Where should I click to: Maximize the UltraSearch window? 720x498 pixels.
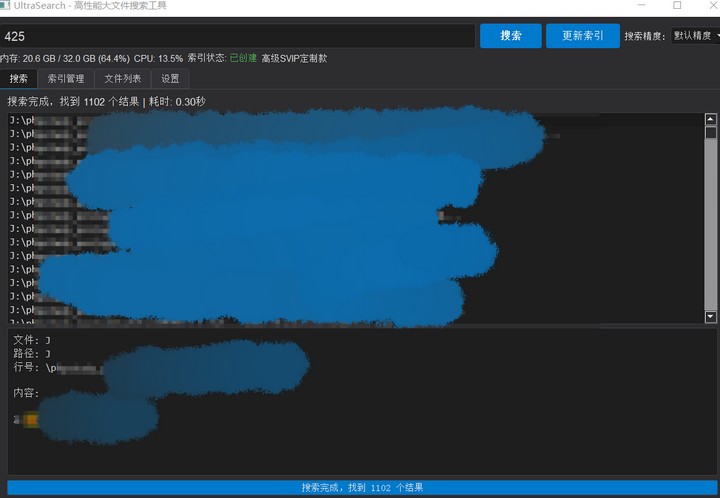coord(677,6)
